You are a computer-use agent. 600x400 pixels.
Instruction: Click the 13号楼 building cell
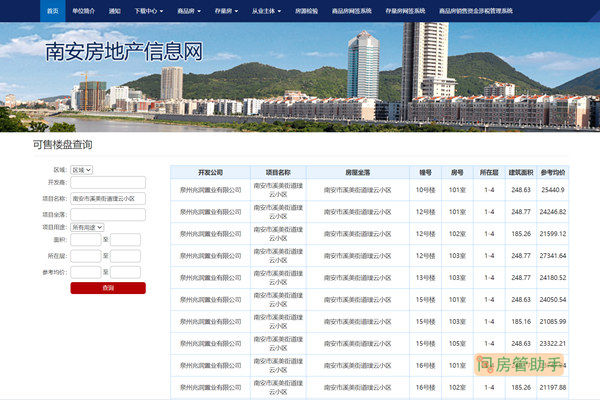(x=426, y=278)
